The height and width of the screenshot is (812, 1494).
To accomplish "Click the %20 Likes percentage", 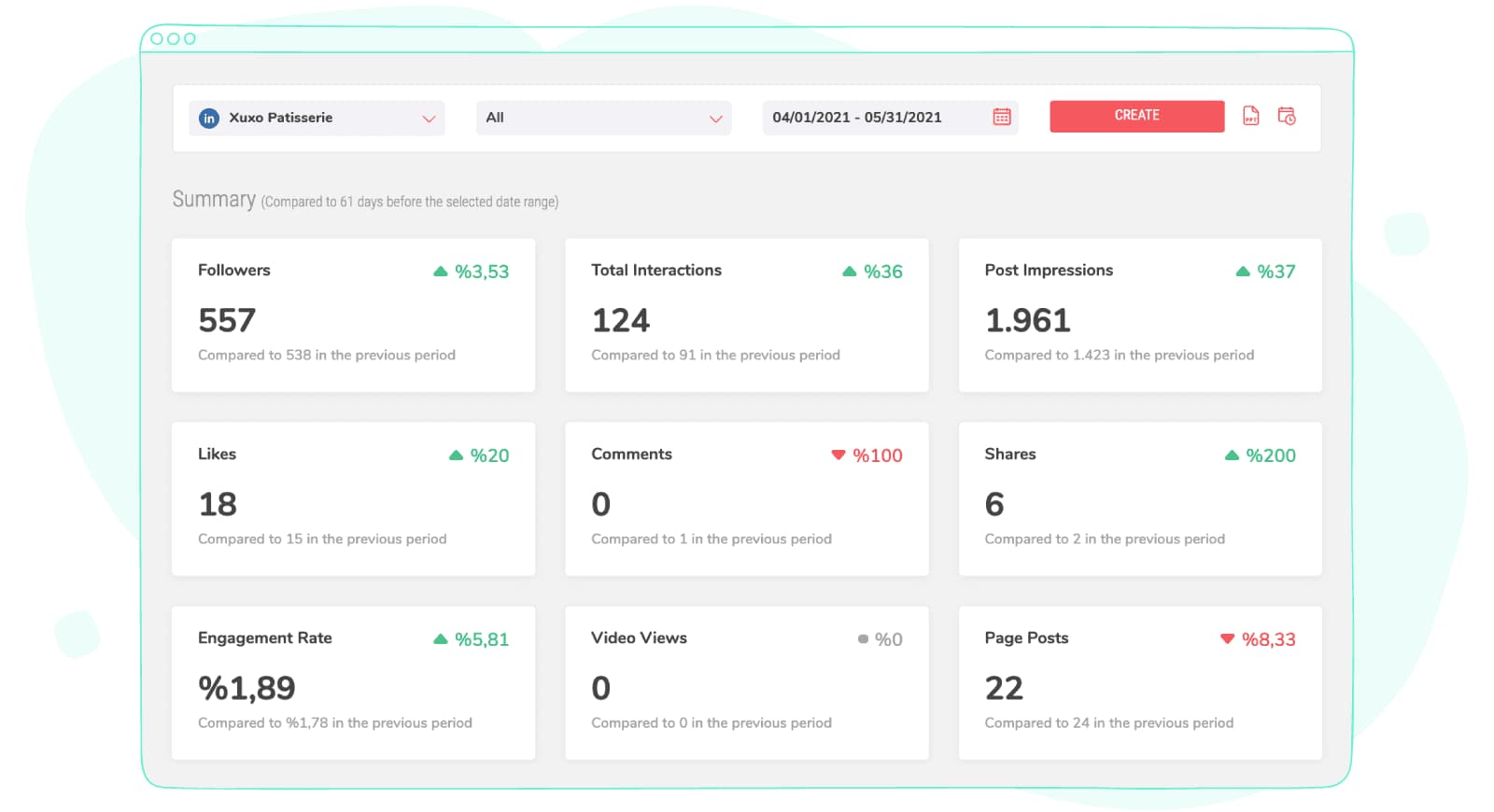I will point(490,455).
